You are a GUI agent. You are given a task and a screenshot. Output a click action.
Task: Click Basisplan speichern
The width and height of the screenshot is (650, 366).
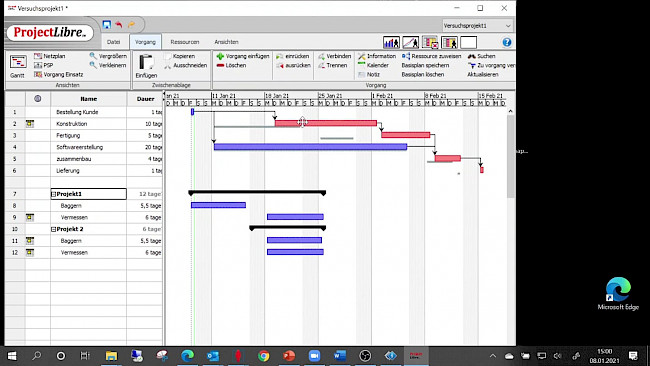tap(425, 65)
